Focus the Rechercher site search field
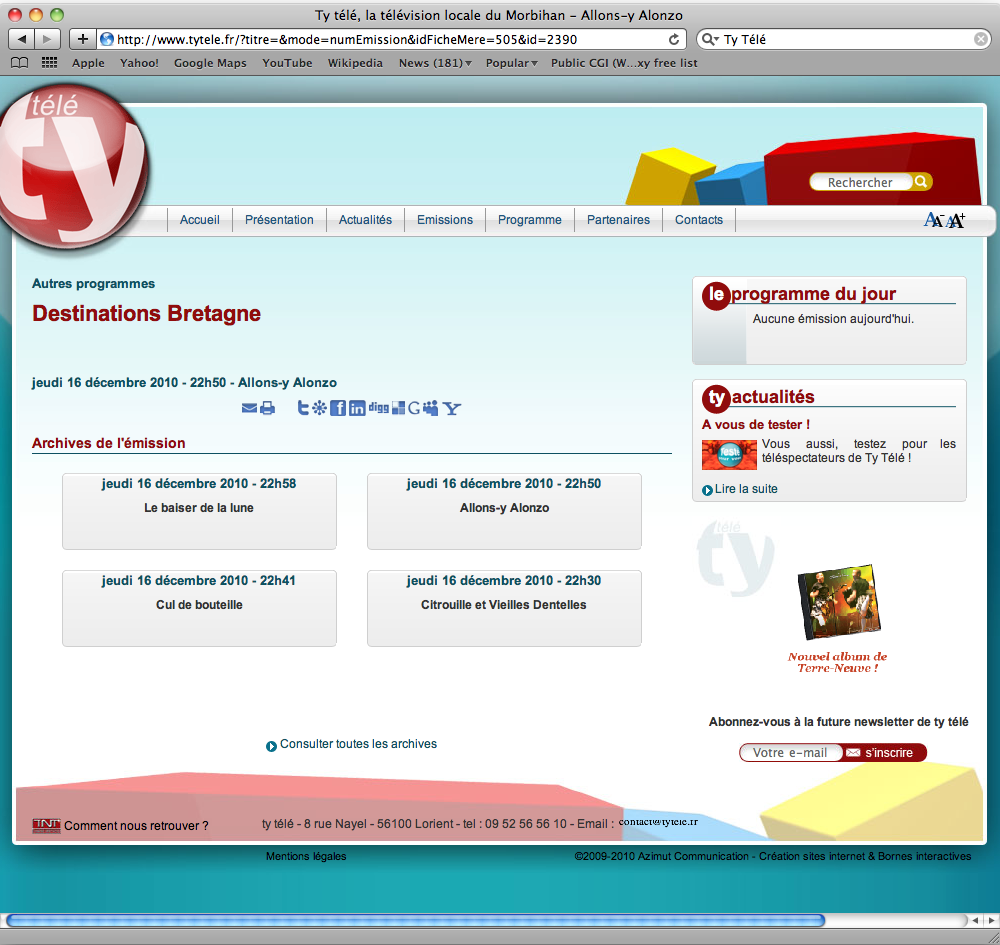This screenshot has height=945, width=1000. tap(860, 182)
